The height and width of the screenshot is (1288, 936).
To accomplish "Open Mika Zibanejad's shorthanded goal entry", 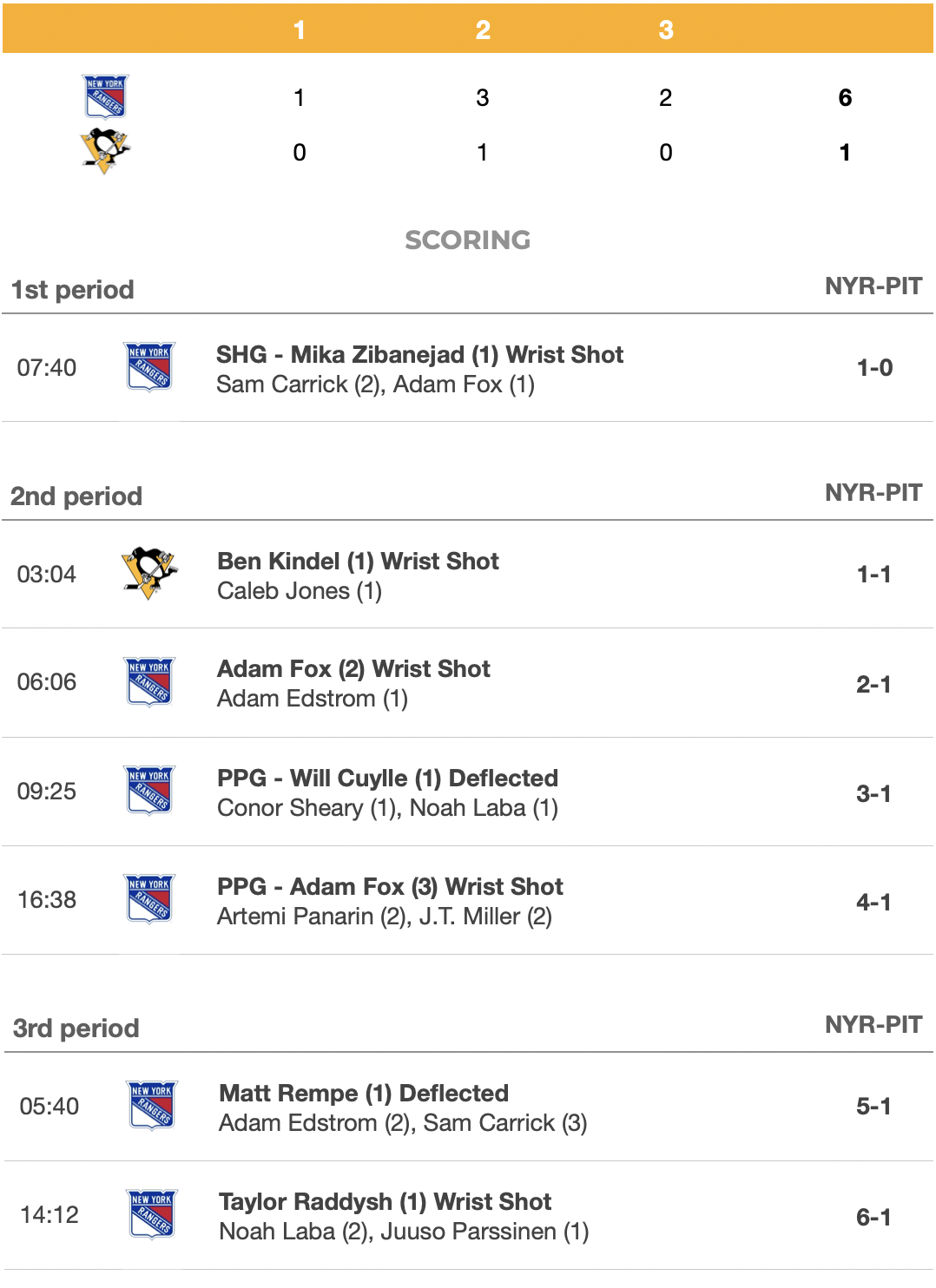I will click(419, 355).
